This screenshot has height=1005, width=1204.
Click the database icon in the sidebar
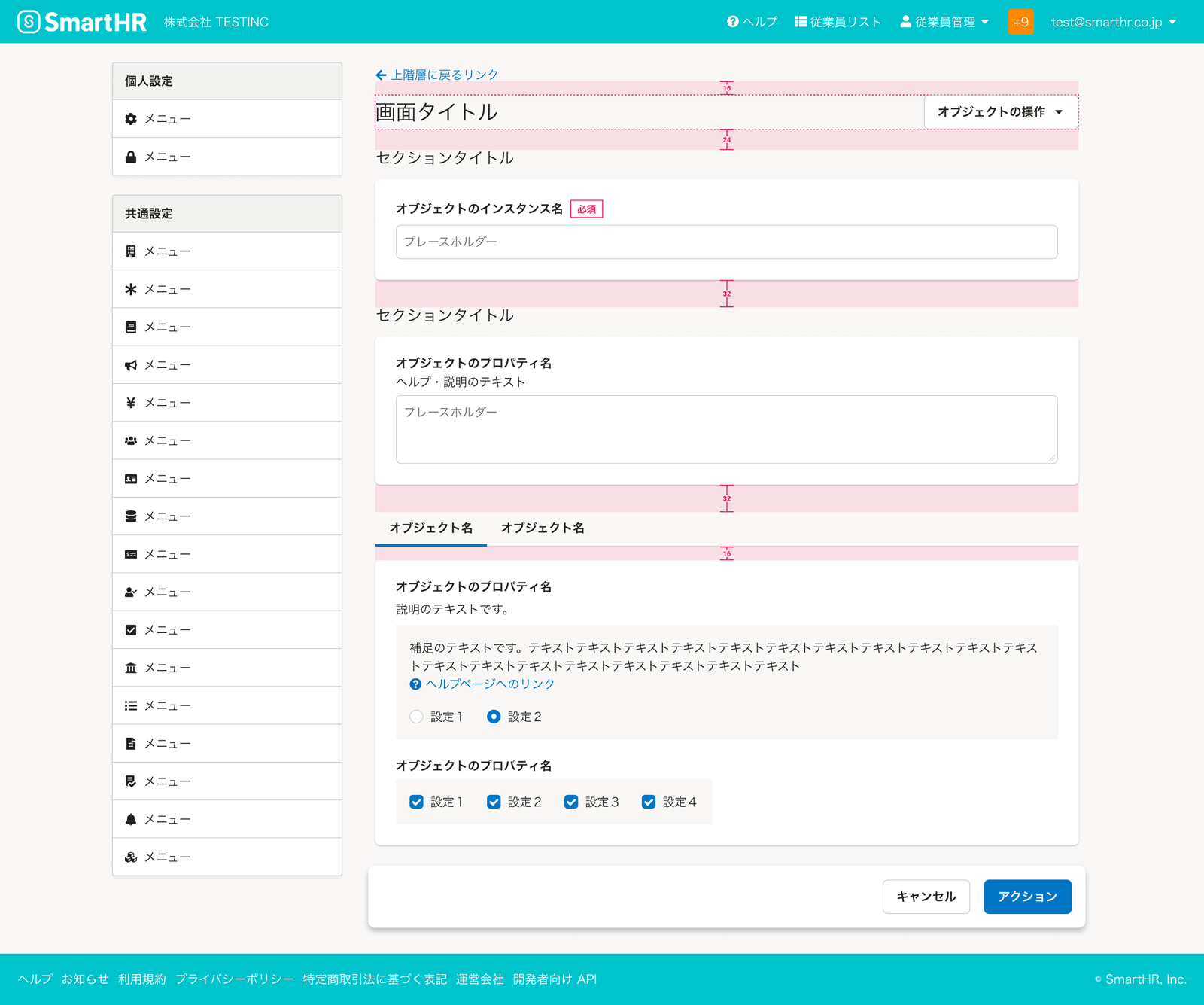(131, 516)
